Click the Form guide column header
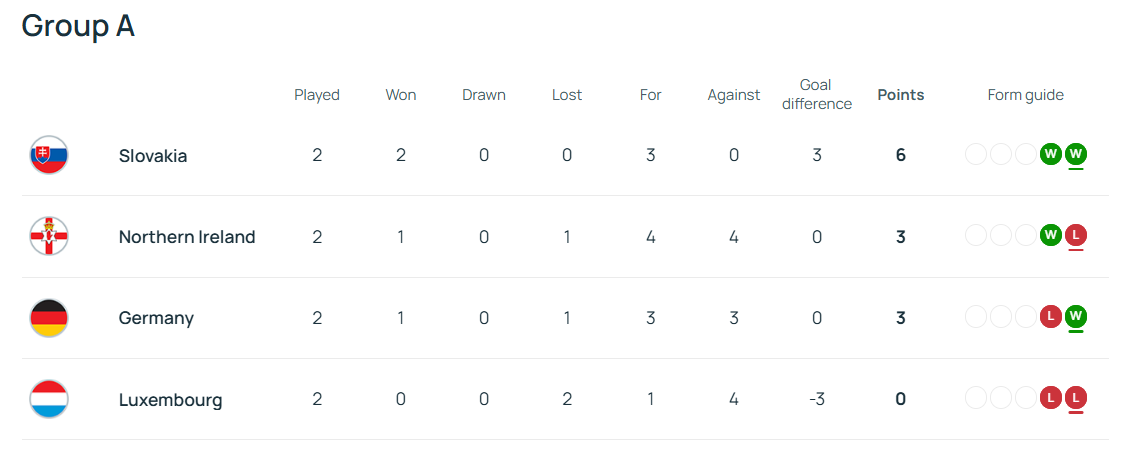This screenshot has width=1125, height=456. 1025,95
